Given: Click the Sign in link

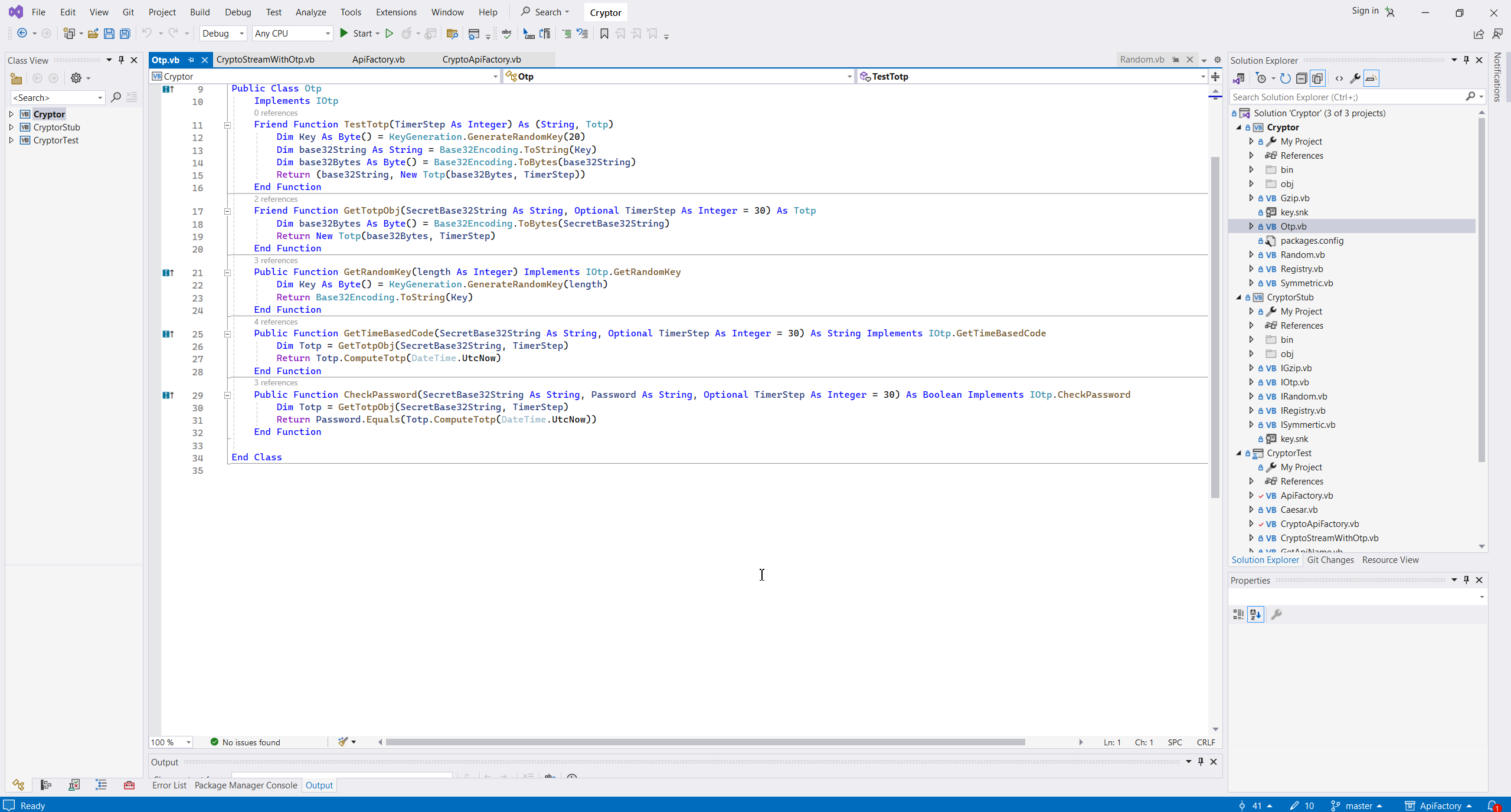Looking at the screenshot, I should (1365, 11).
